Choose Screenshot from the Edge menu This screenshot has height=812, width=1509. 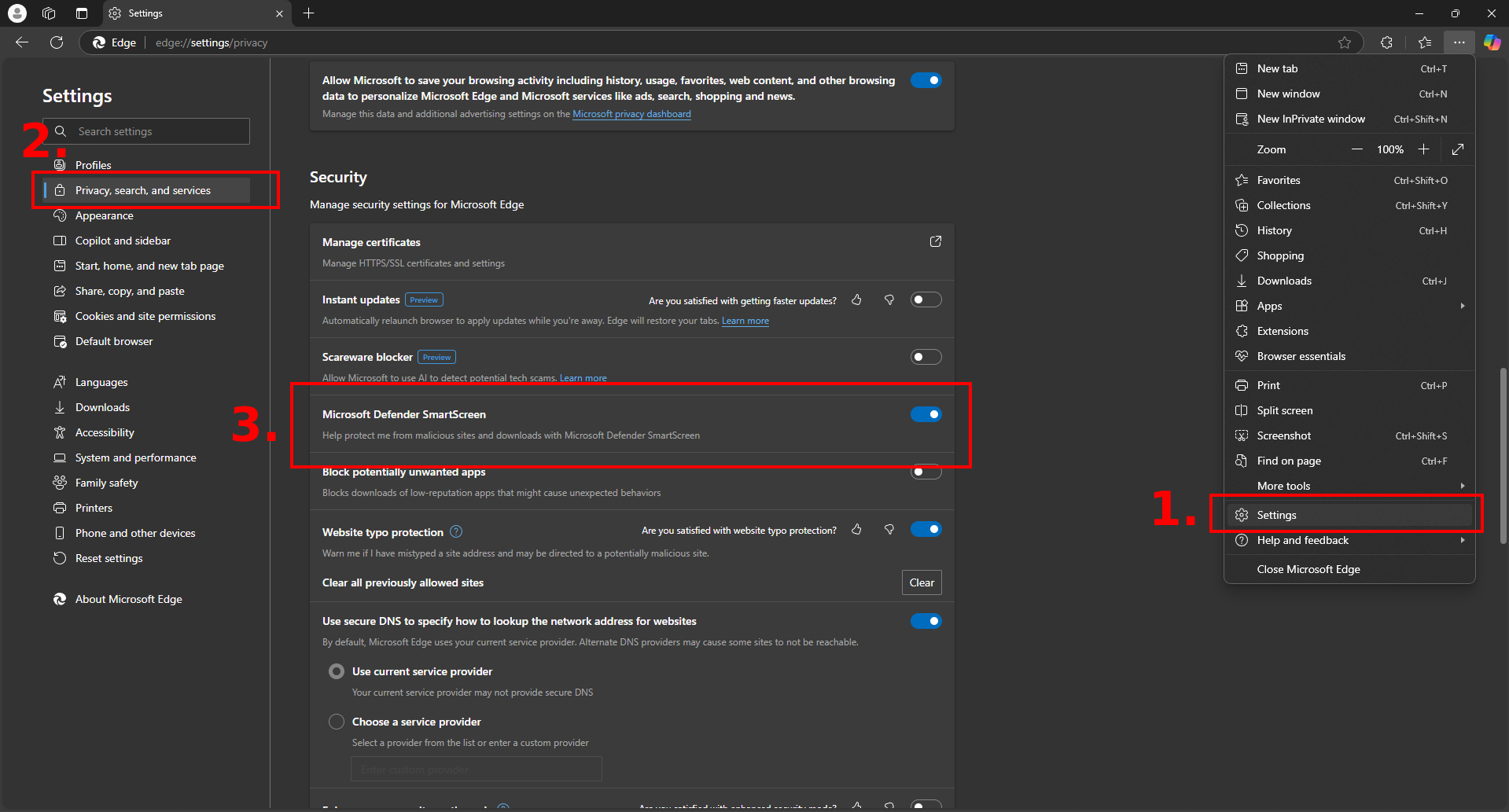tap(1349, 435)
